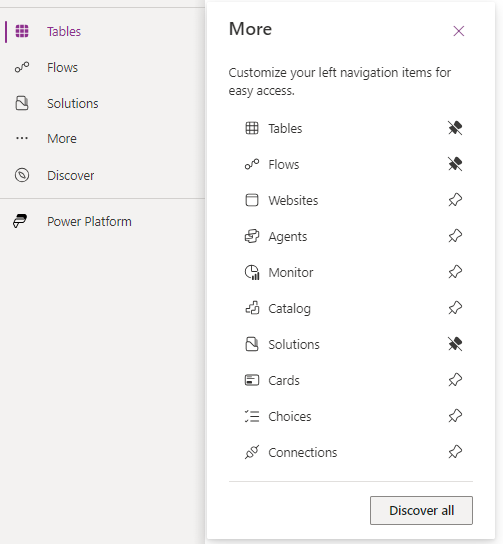Image resolution: width=503 pixels, height=544 pixels.
Task: Click the Tables grid icon in More panel
Action: (x=252, y=128)
